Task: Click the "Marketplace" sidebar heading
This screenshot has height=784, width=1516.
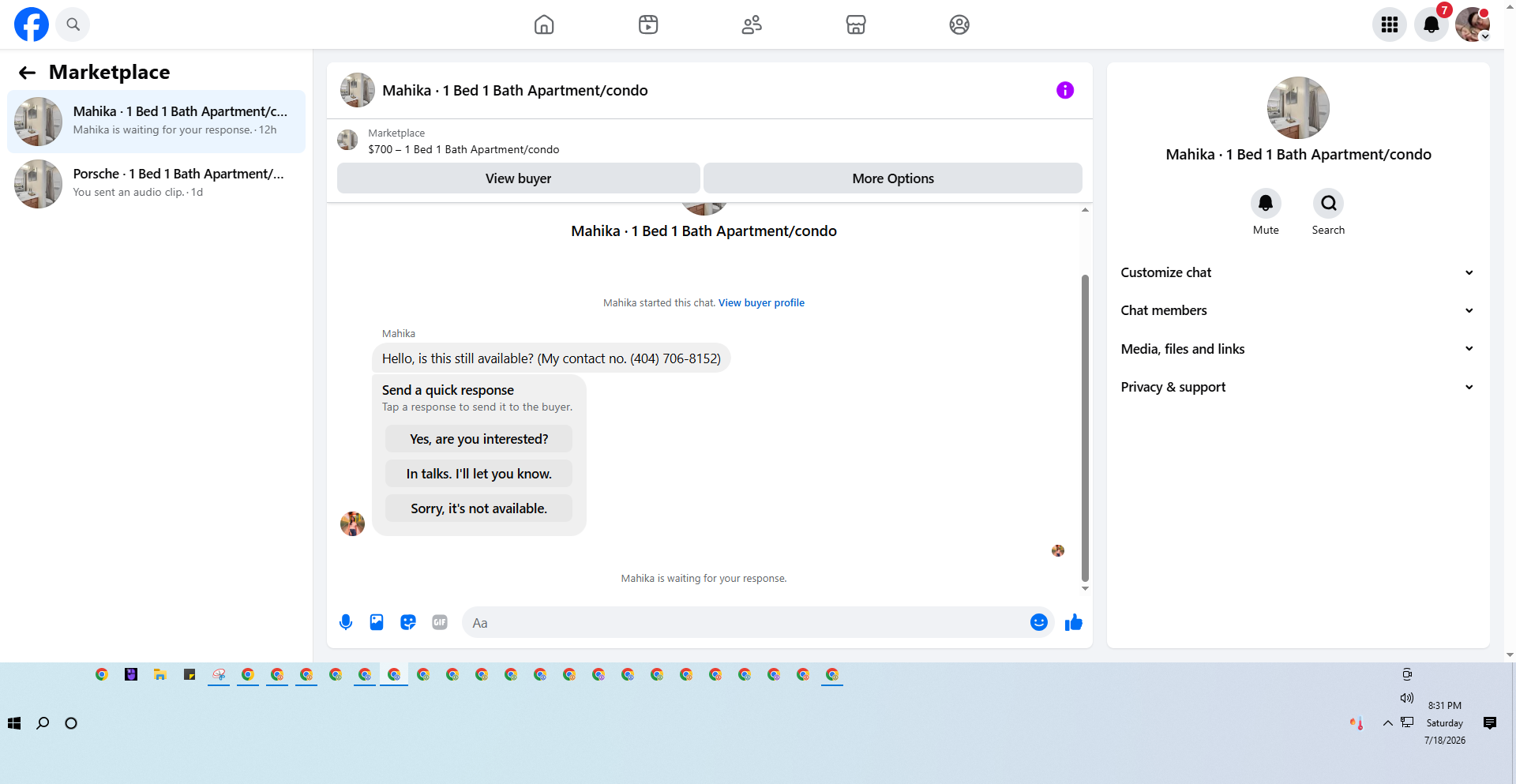Action: pos(109,73)
